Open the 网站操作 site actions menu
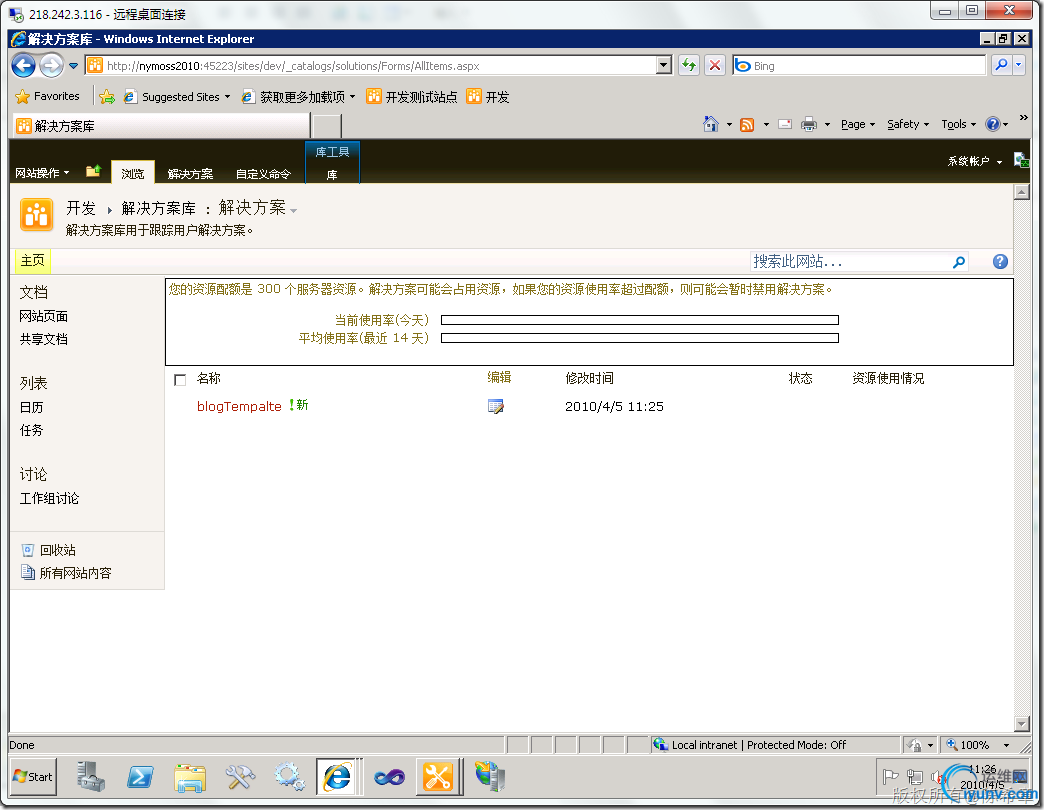Image resolution: width=1044 pixels, height=810 pixels. [42, 173]
